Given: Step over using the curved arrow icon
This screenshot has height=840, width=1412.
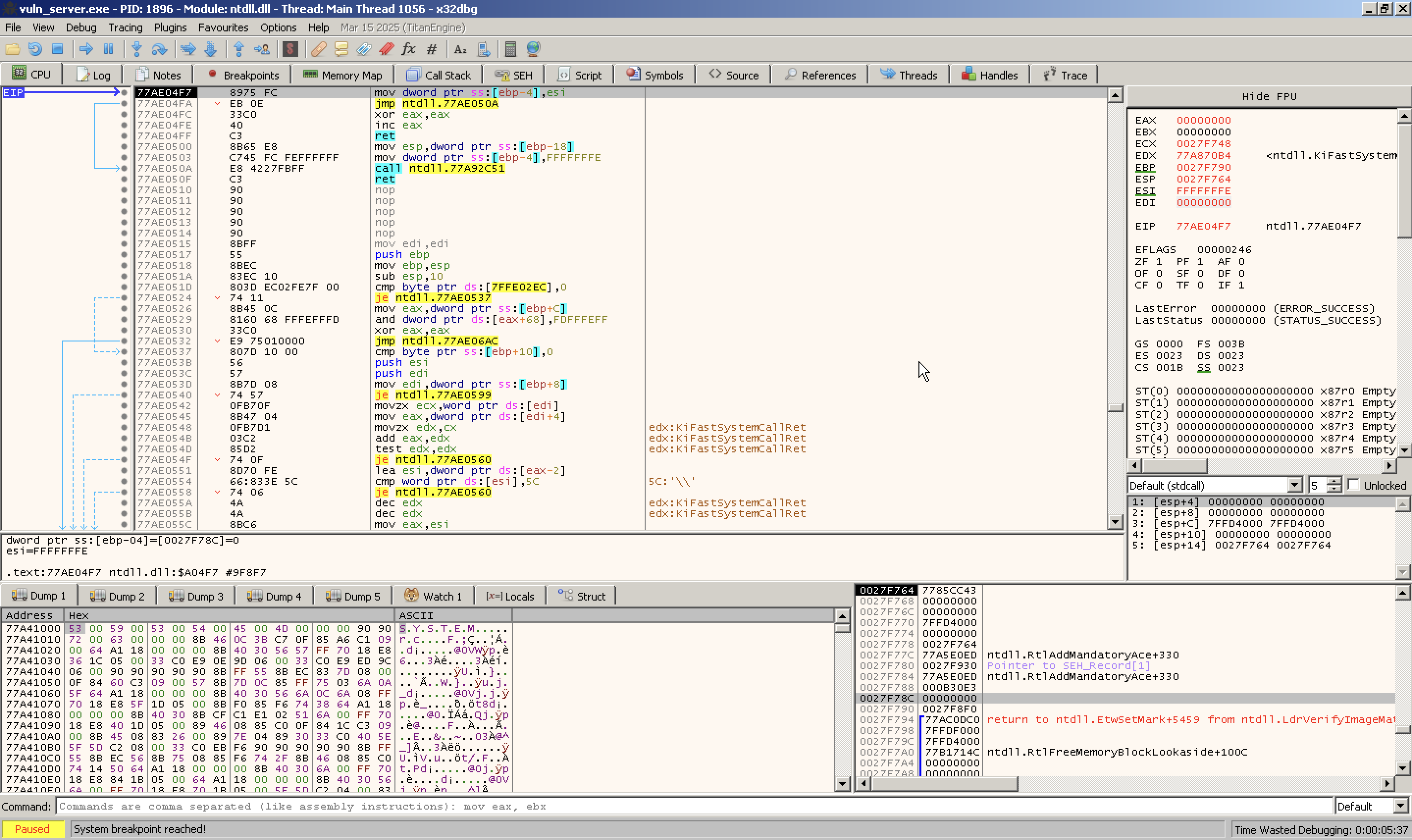Looking at the screenshot, I should [159, 49].
